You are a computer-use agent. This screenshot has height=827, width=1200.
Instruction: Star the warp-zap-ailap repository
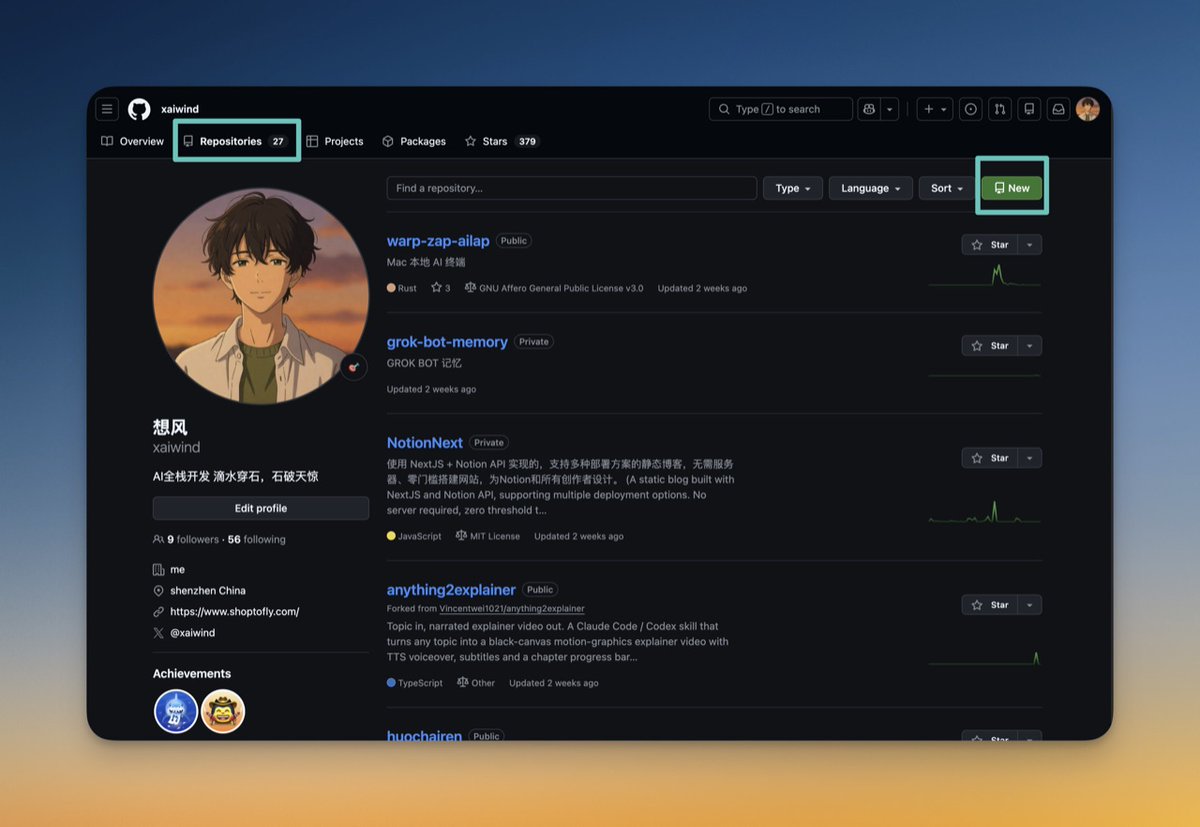[990, 245]
